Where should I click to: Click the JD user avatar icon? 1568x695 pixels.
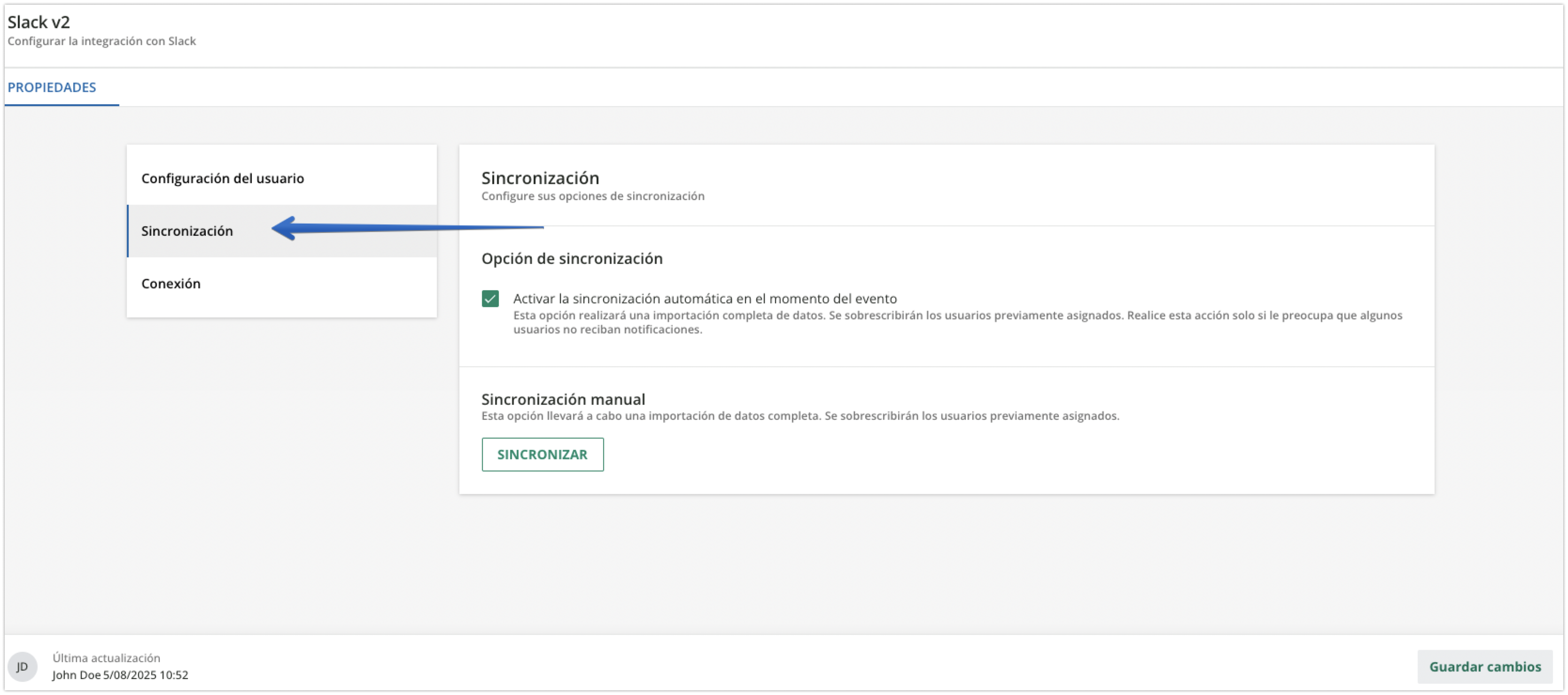(x=22, y=666)
